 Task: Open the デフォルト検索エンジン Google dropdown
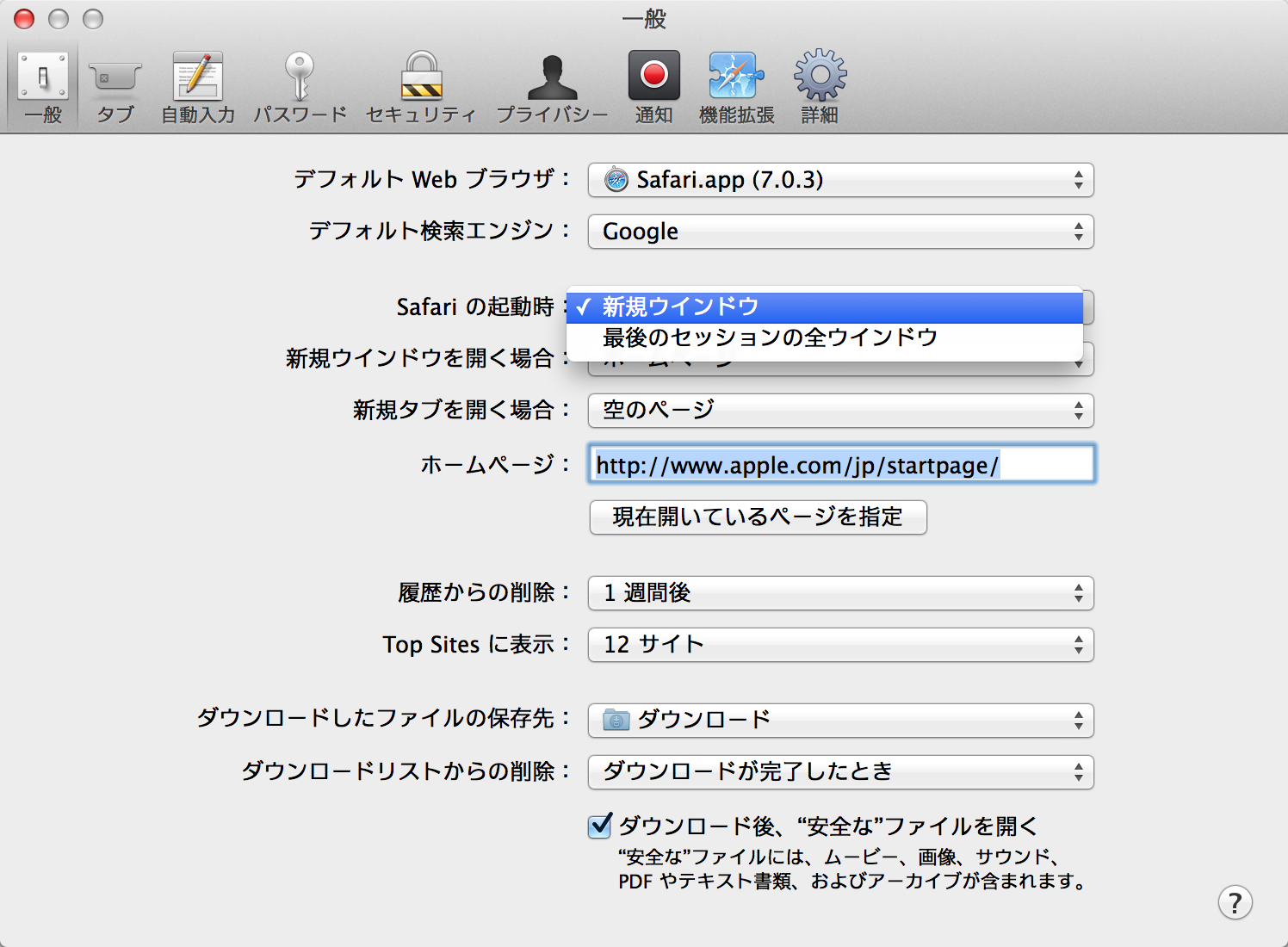[840, 232]
